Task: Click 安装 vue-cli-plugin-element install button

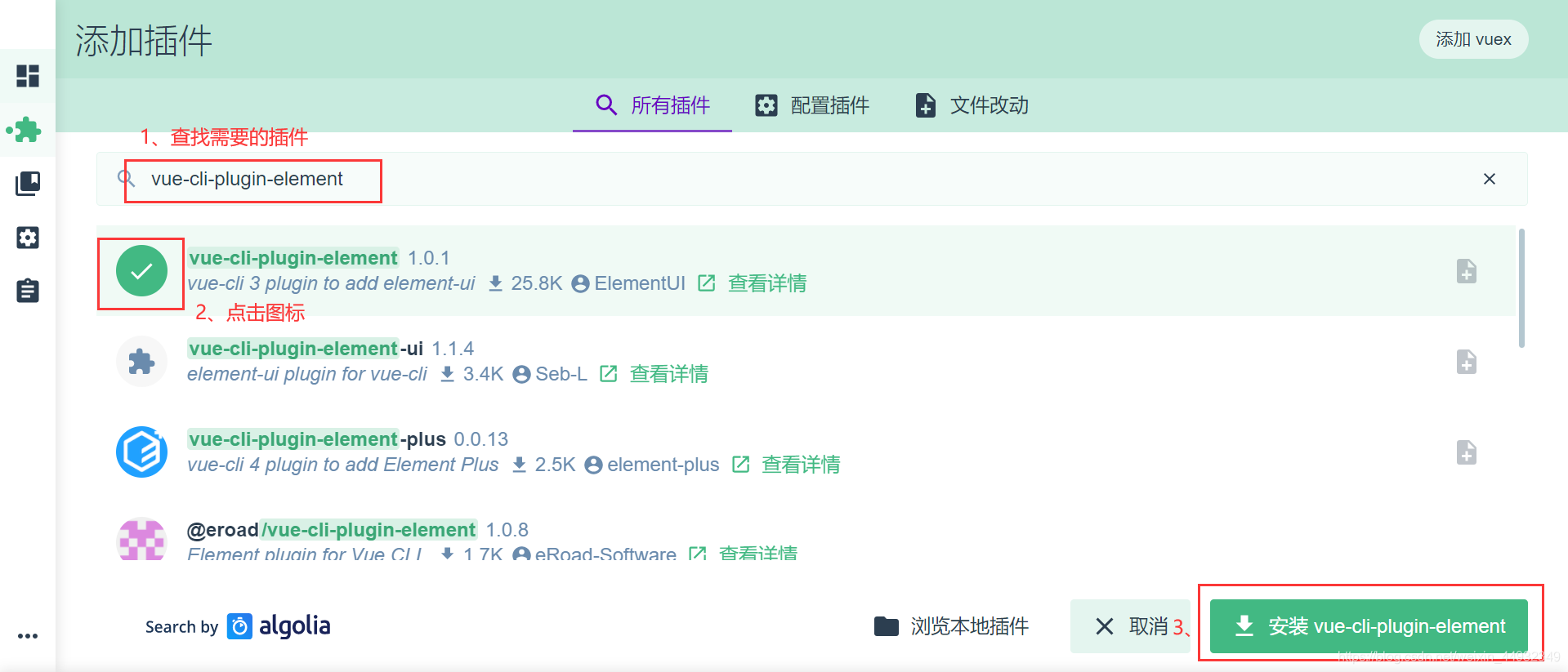Action: 1369,626
